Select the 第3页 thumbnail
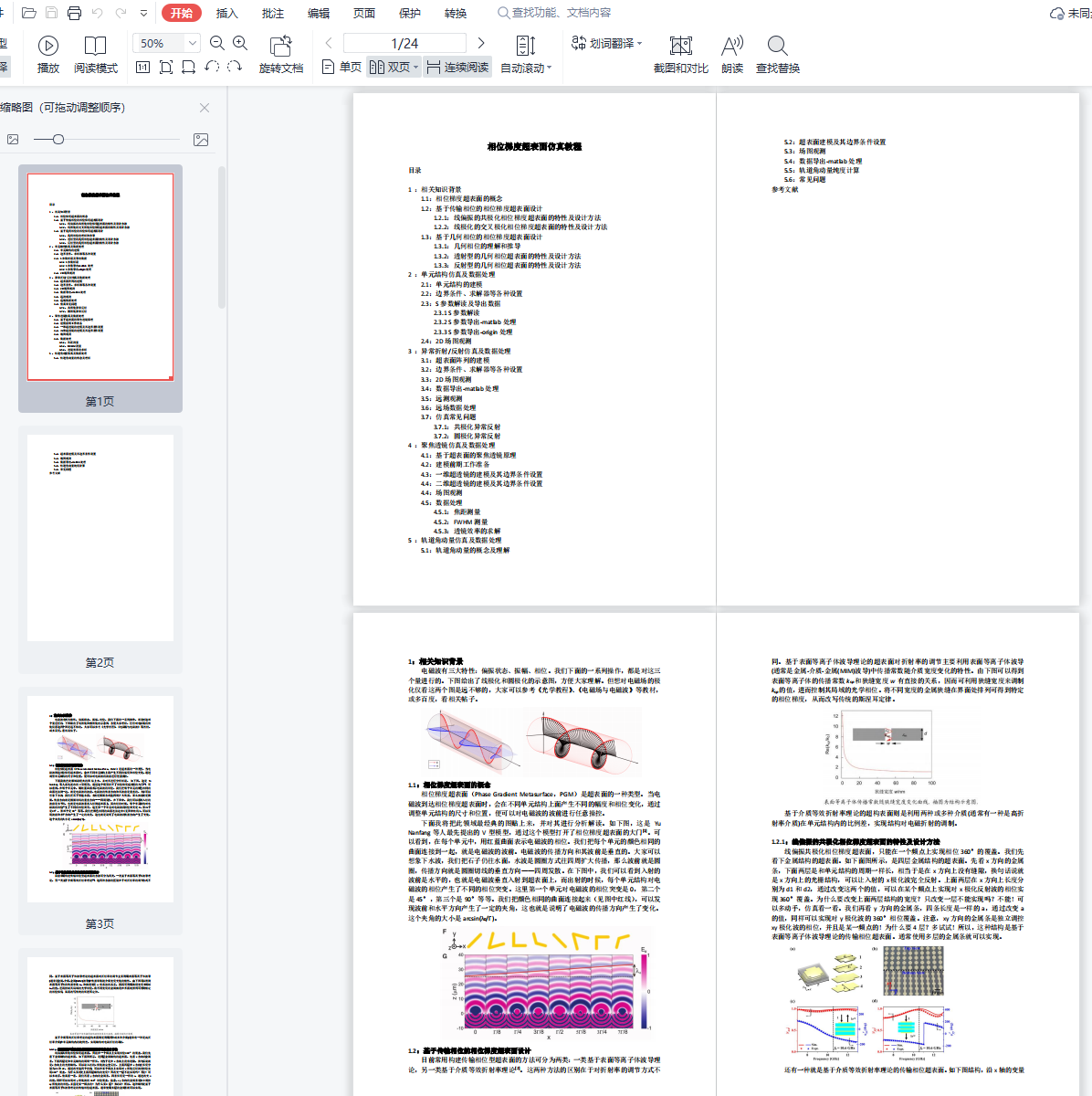The width and height of the screenshot is (1092, 1096). [100, 811]
